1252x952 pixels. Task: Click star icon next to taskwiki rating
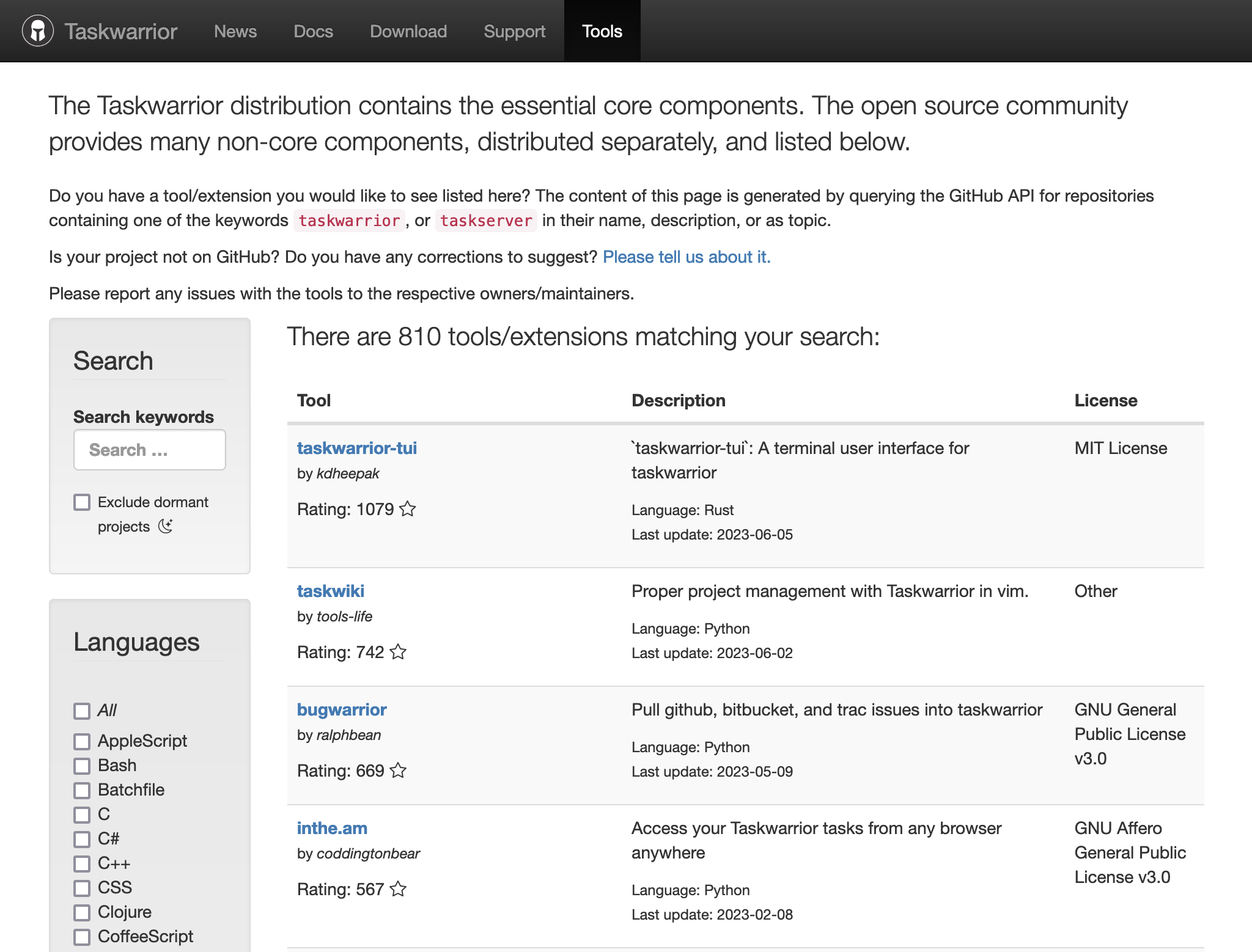tap(398, 652)
